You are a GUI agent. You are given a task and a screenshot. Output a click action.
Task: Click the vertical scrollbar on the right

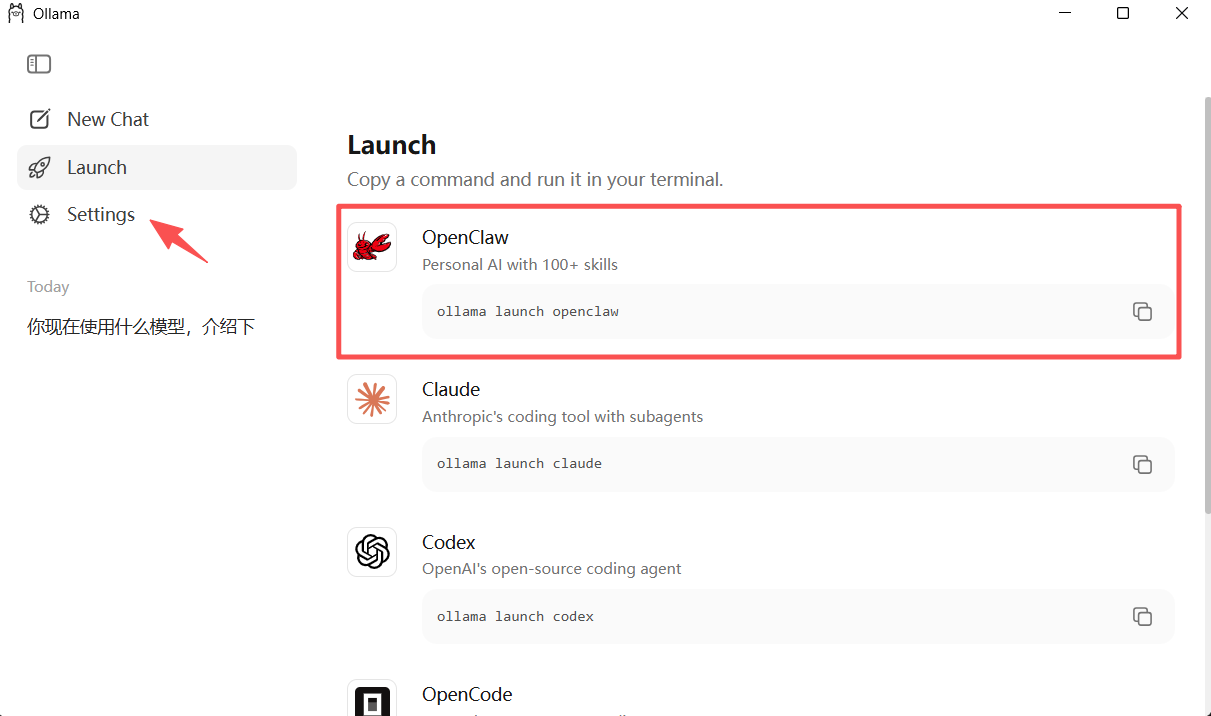click(x=1205, y=300)
